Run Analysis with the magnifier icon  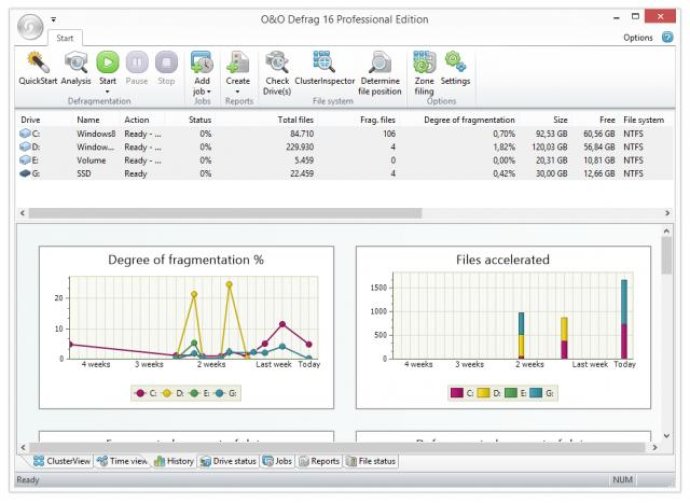pos(76,62)
